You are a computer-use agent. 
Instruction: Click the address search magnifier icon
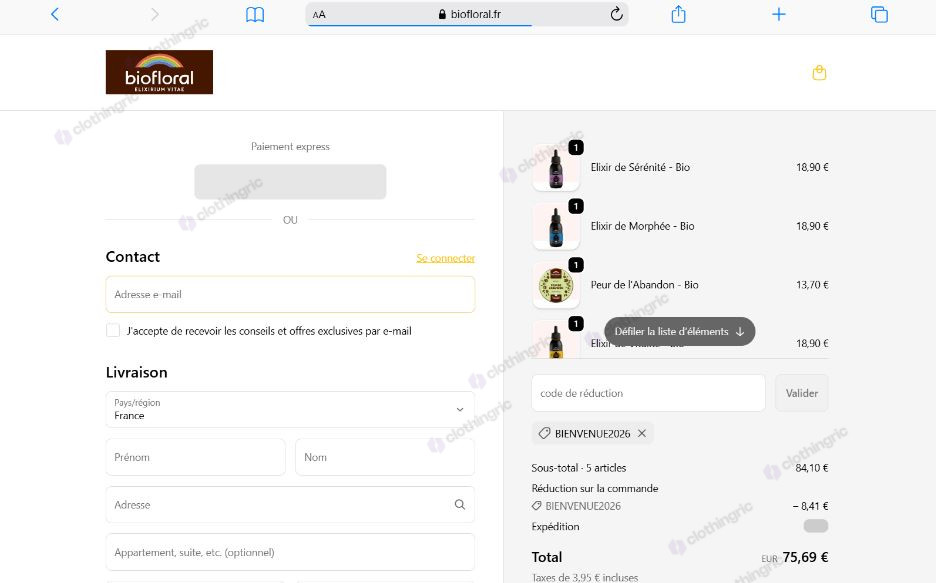(x=460, y=504)
